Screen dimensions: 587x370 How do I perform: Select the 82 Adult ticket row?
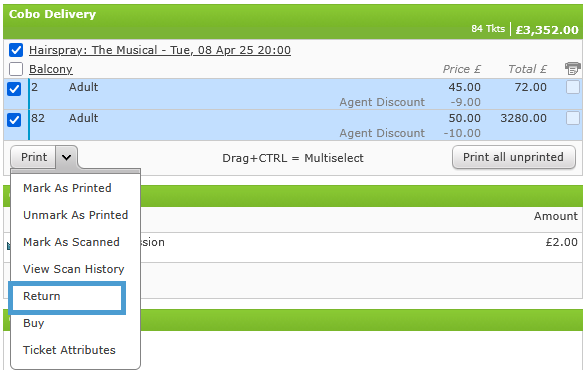pos(293,125)
